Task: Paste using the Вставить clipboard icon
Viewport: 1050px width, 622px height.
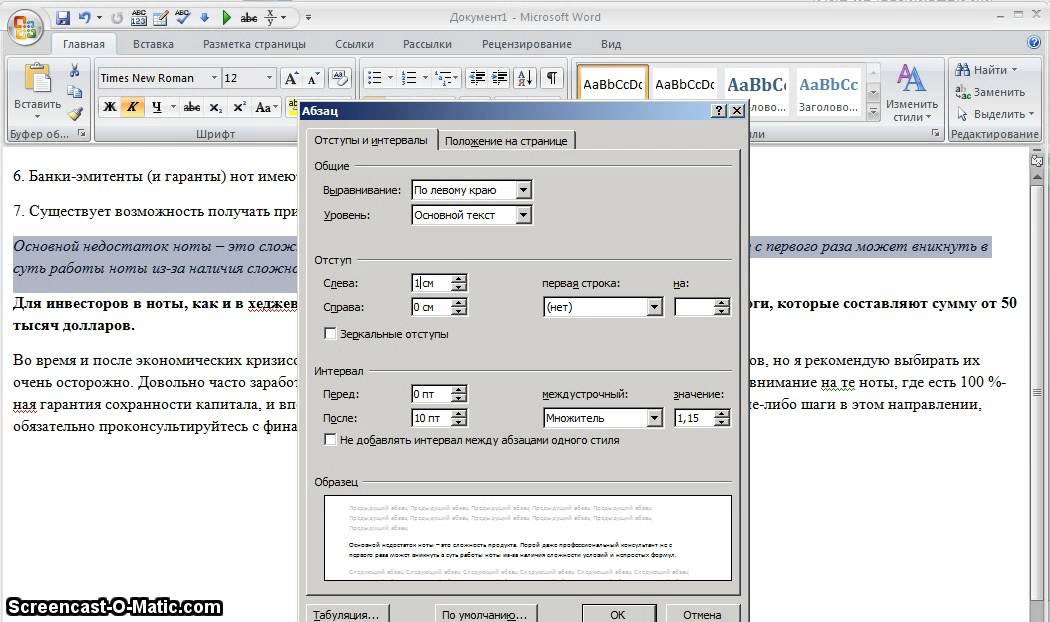Action: pyautogui.click(x=38, y=78)
